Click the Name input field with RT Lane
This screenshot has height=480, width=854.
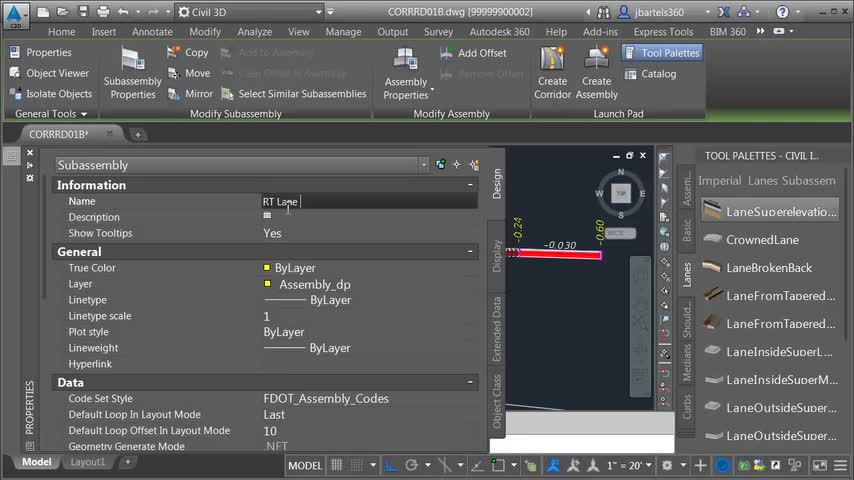[x=369, y=202]
